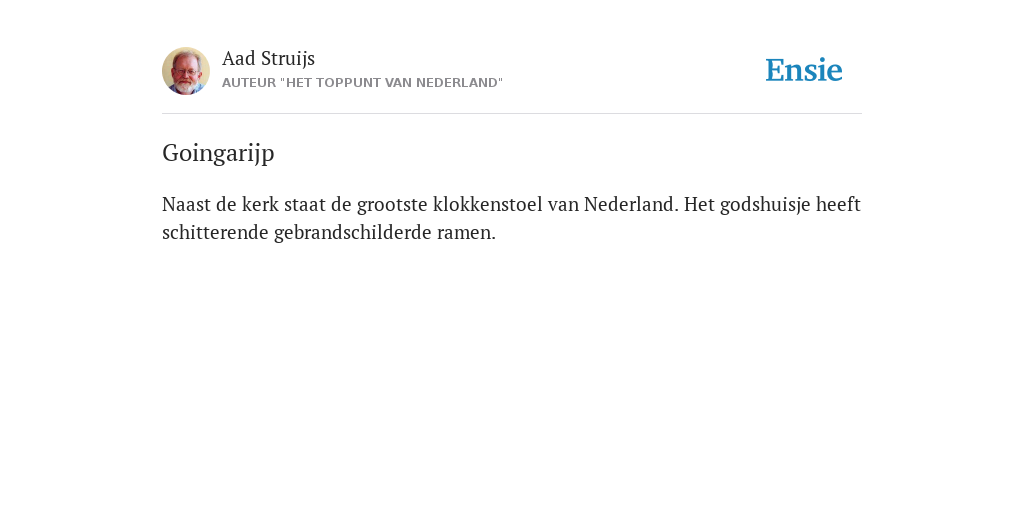1024x512 pixels.
Task: Click the surname "Struijs" in the header
Action: pos(288,59)
